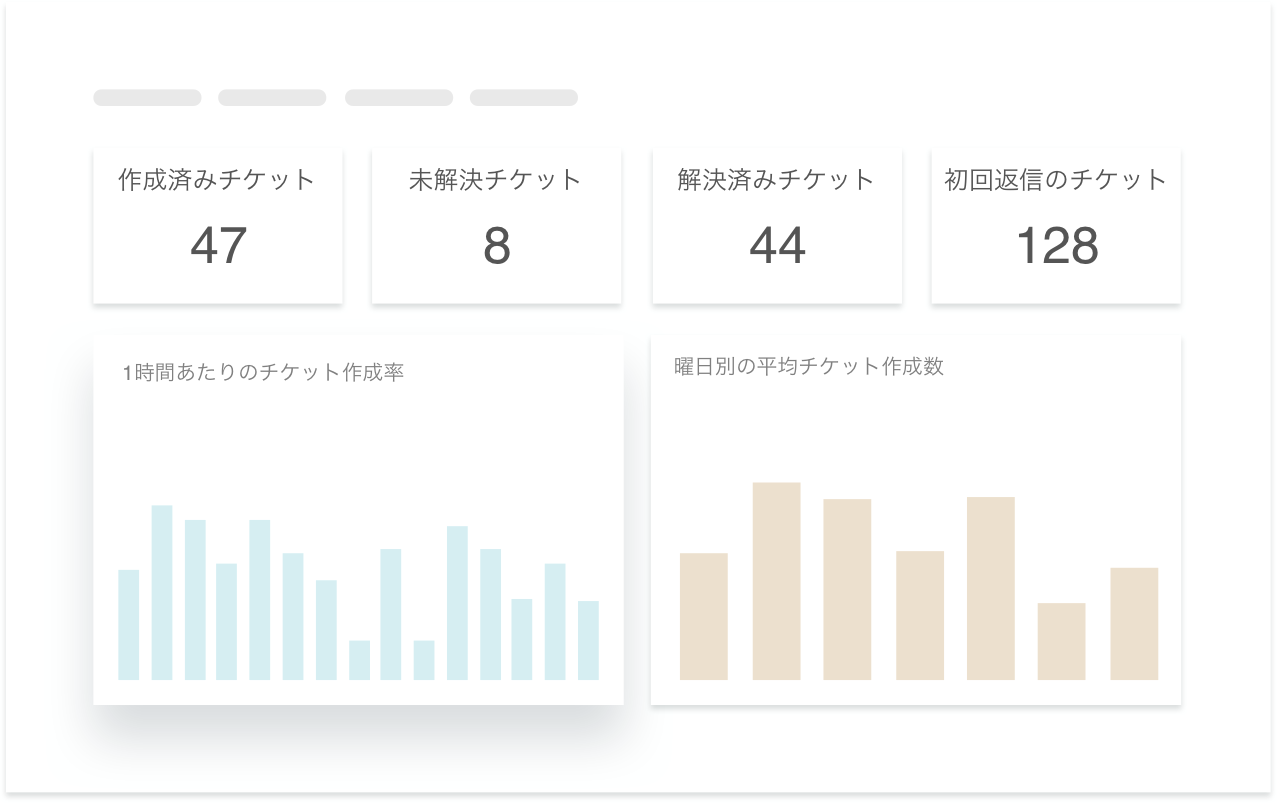Click the shortest beige bar in weekday chart
This screenshot has height=804, width=1278.
[1061, 641]
